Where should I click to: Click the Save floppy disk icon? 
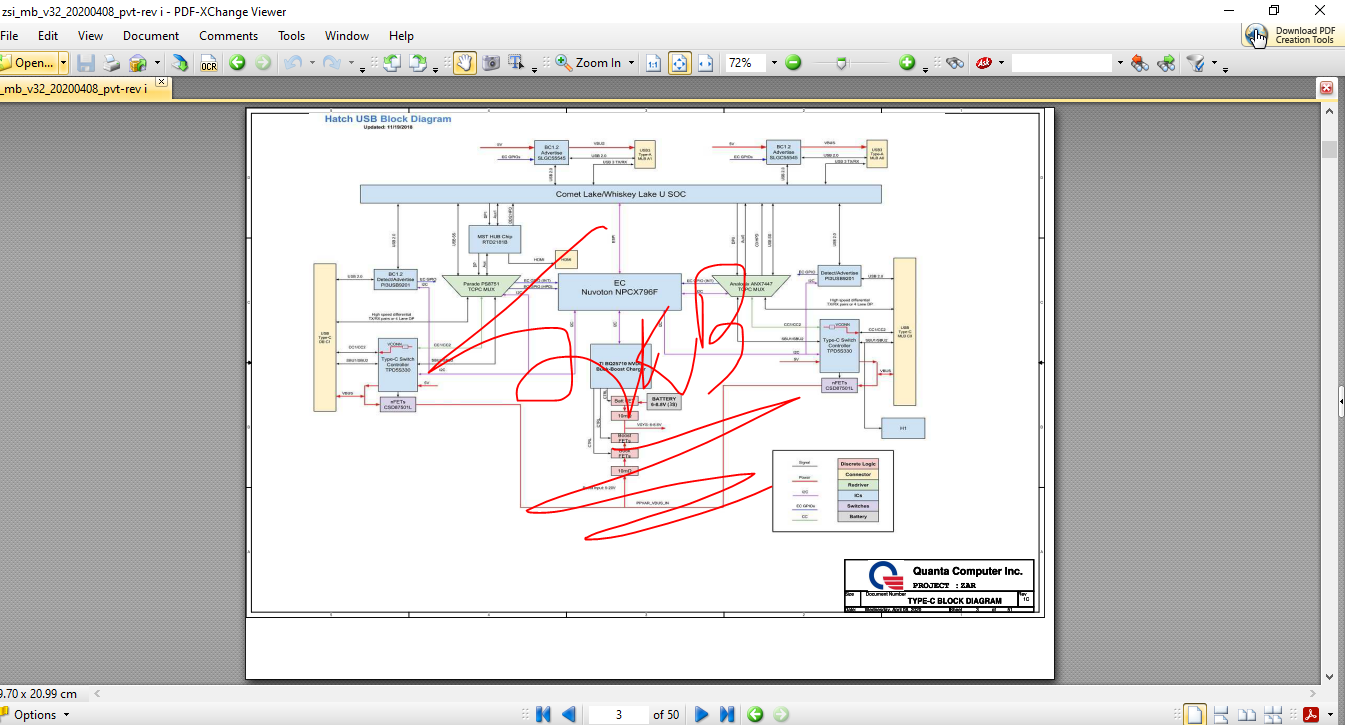[86, 63]
